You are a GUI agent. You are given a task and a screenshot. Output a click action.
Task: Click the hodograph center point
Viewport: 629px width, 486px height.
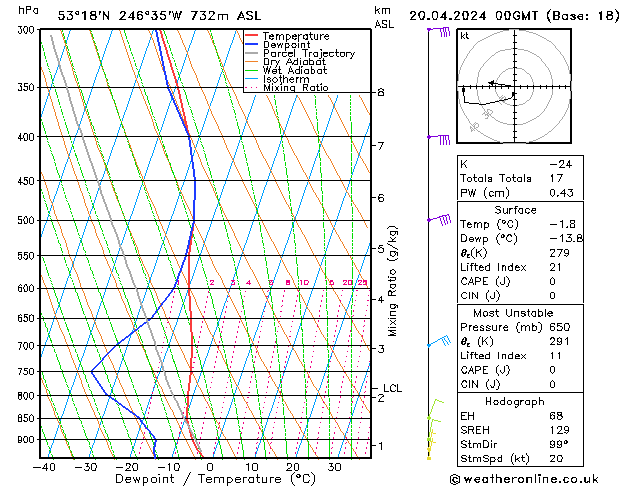515,87
